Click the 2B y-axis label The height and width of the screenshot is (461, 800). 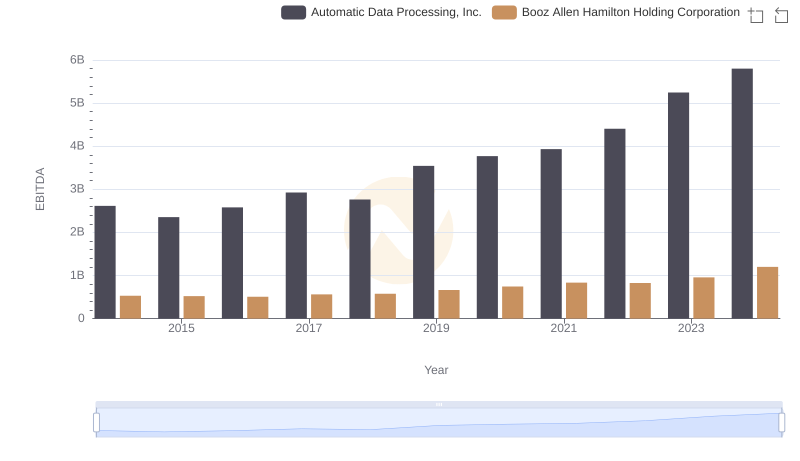[x=77, y=232]
